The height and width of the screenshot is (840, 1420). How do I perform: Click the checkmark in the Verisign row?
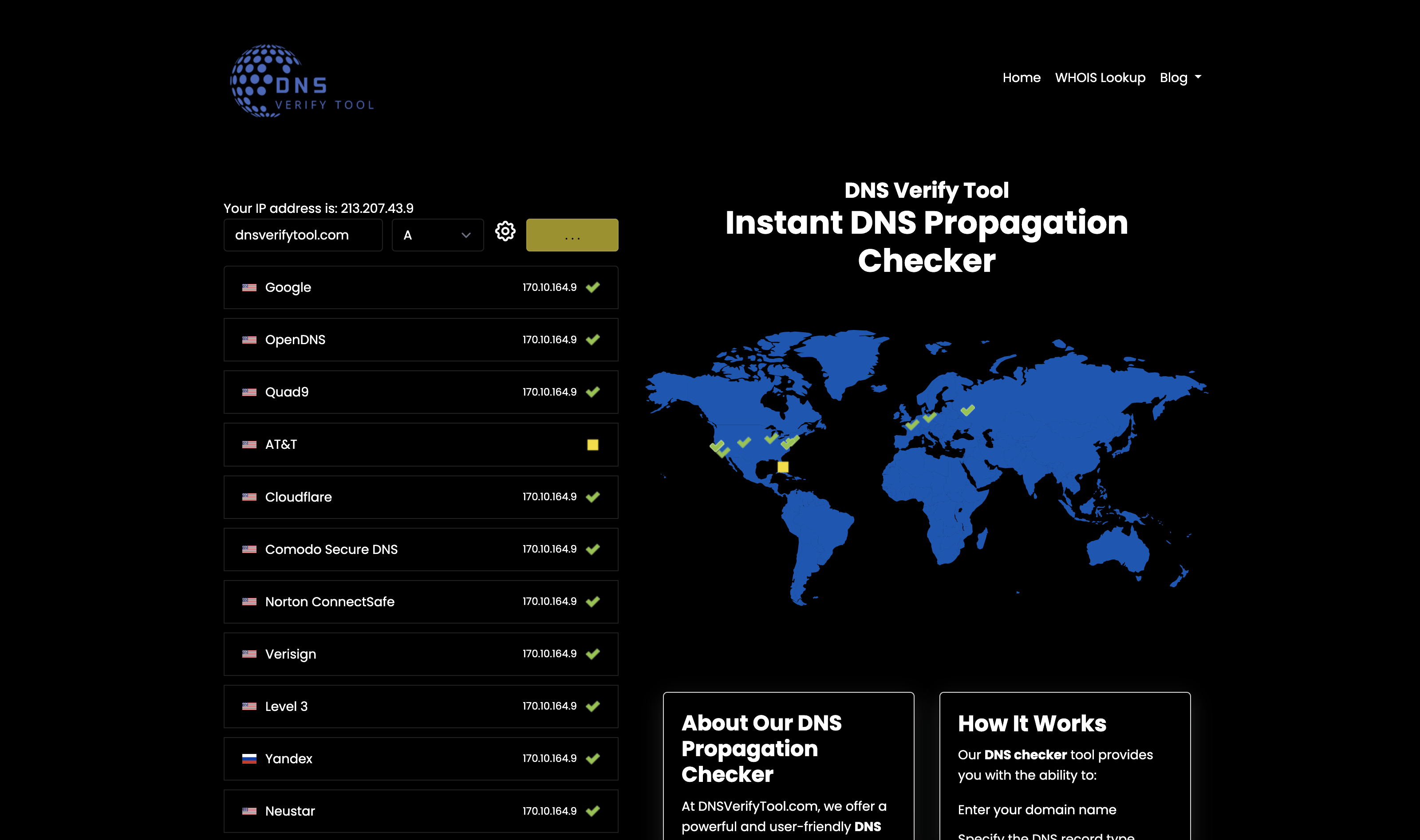pyautogui.click(x=593, y=654)
